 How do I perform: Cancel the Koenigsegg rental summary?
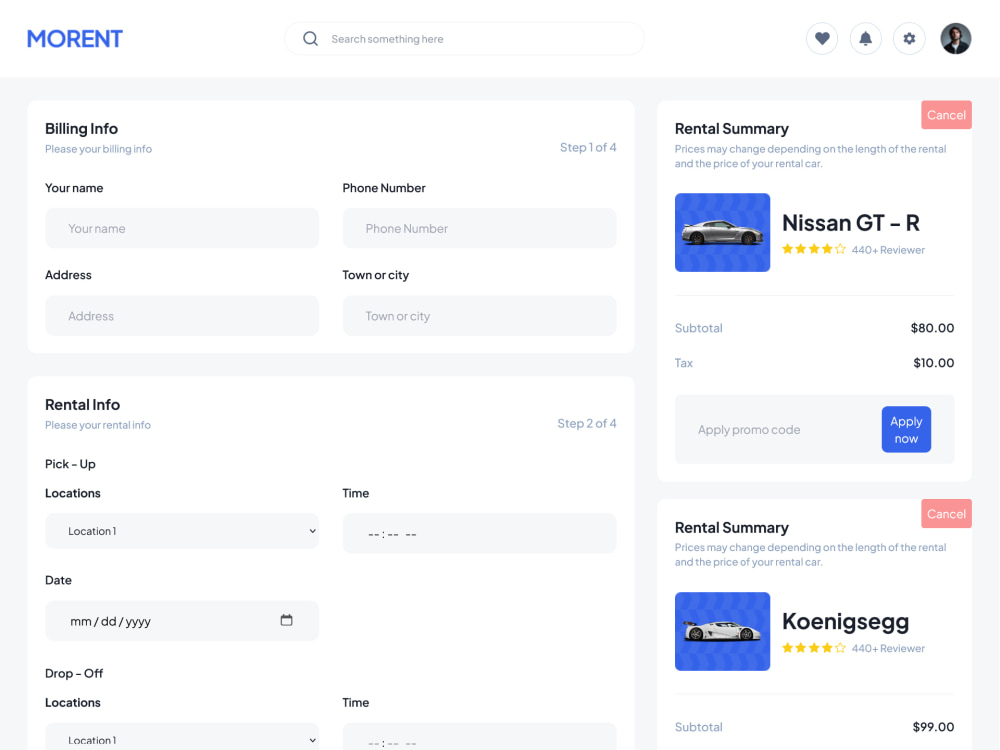pos(946,513)
